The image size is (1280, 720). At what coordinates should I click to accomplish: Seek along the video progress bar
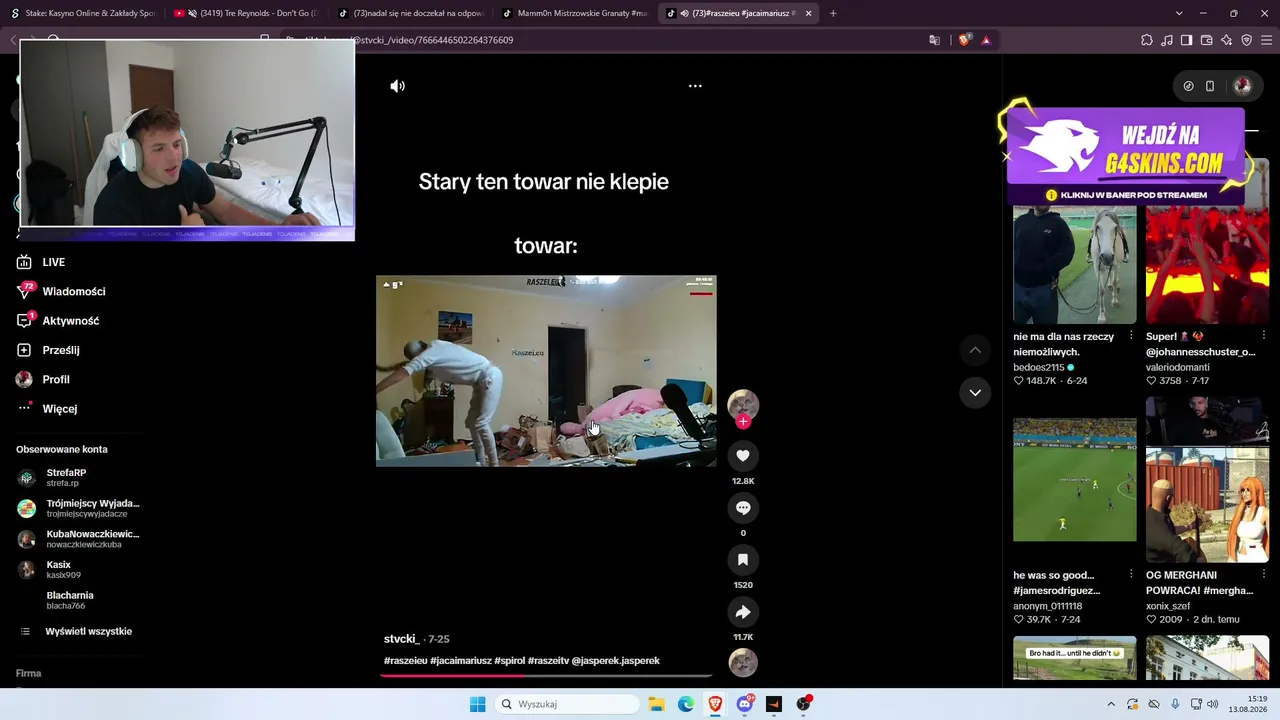tap(546, 676)
